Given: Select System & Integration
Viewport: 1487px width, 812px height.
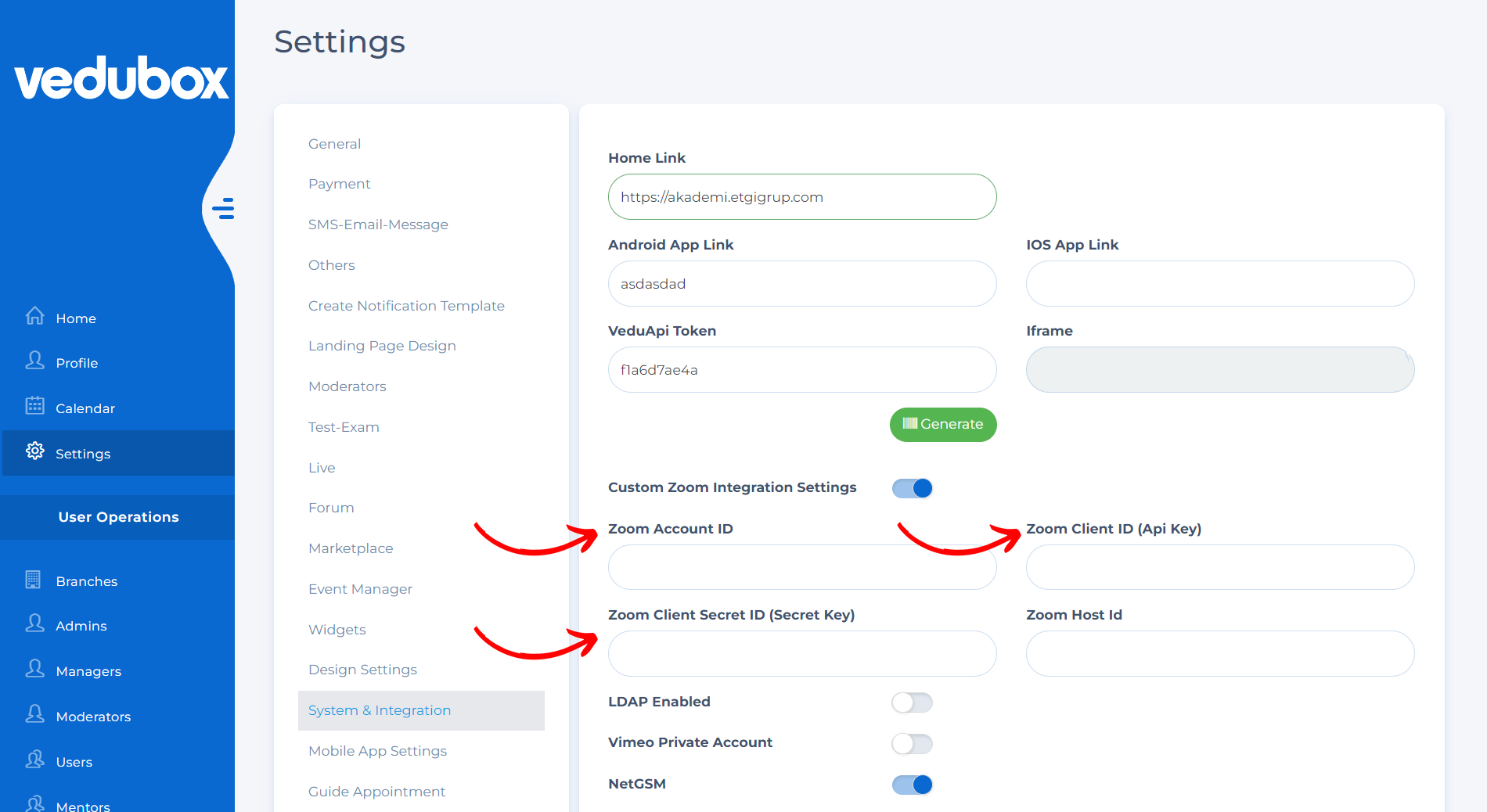Looking at the screenshot, I should pos(421,710).
